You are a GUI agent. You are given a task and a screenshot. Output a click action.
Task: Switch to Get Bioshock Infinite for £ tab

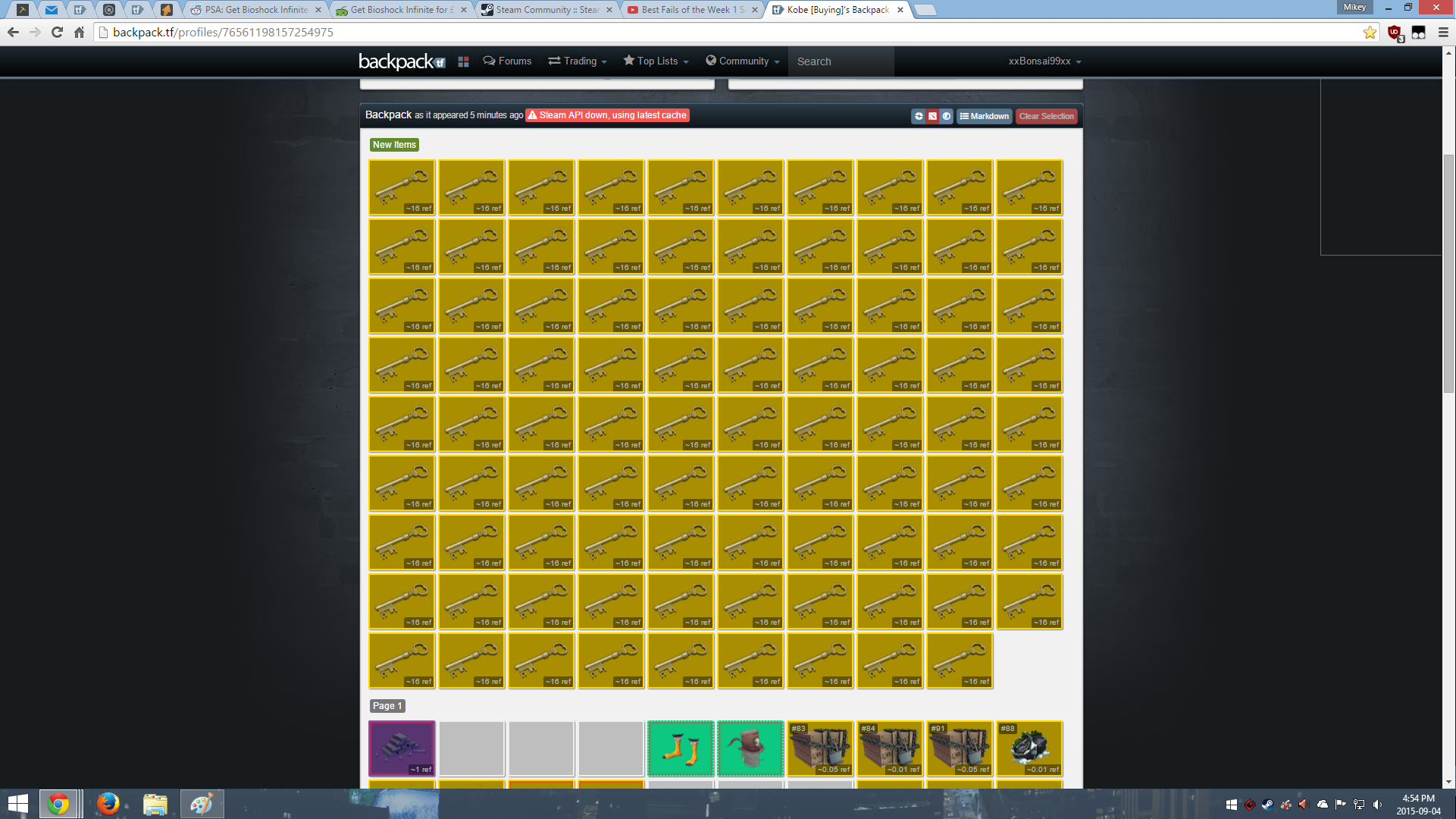click(x=402, y=10)
